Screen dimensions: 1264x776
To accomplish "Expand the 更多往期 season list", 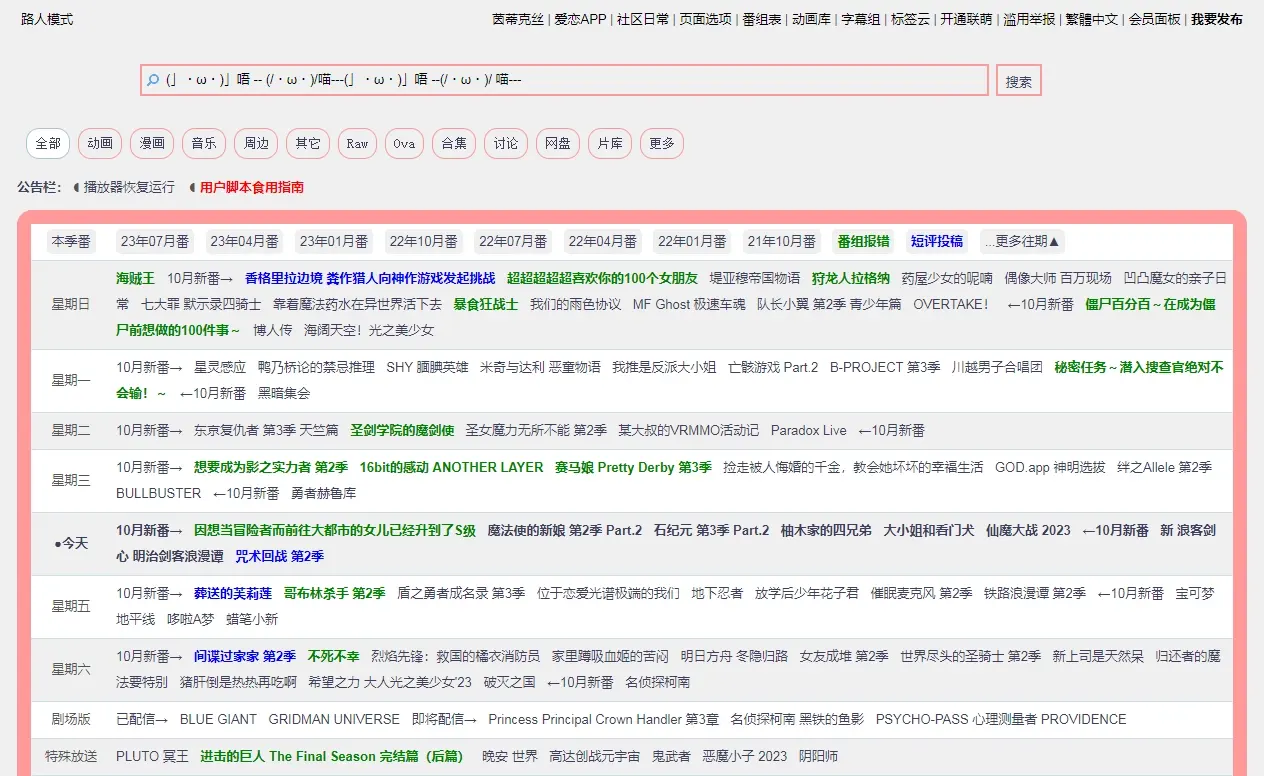I will pos(1021,241).
